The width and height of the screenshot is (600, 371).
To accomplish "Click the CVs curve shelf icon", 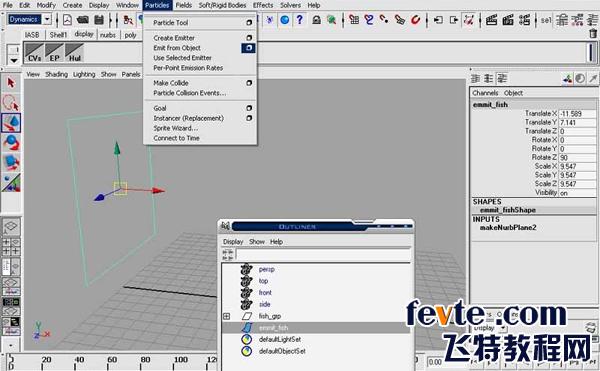I will coord(34,53).
